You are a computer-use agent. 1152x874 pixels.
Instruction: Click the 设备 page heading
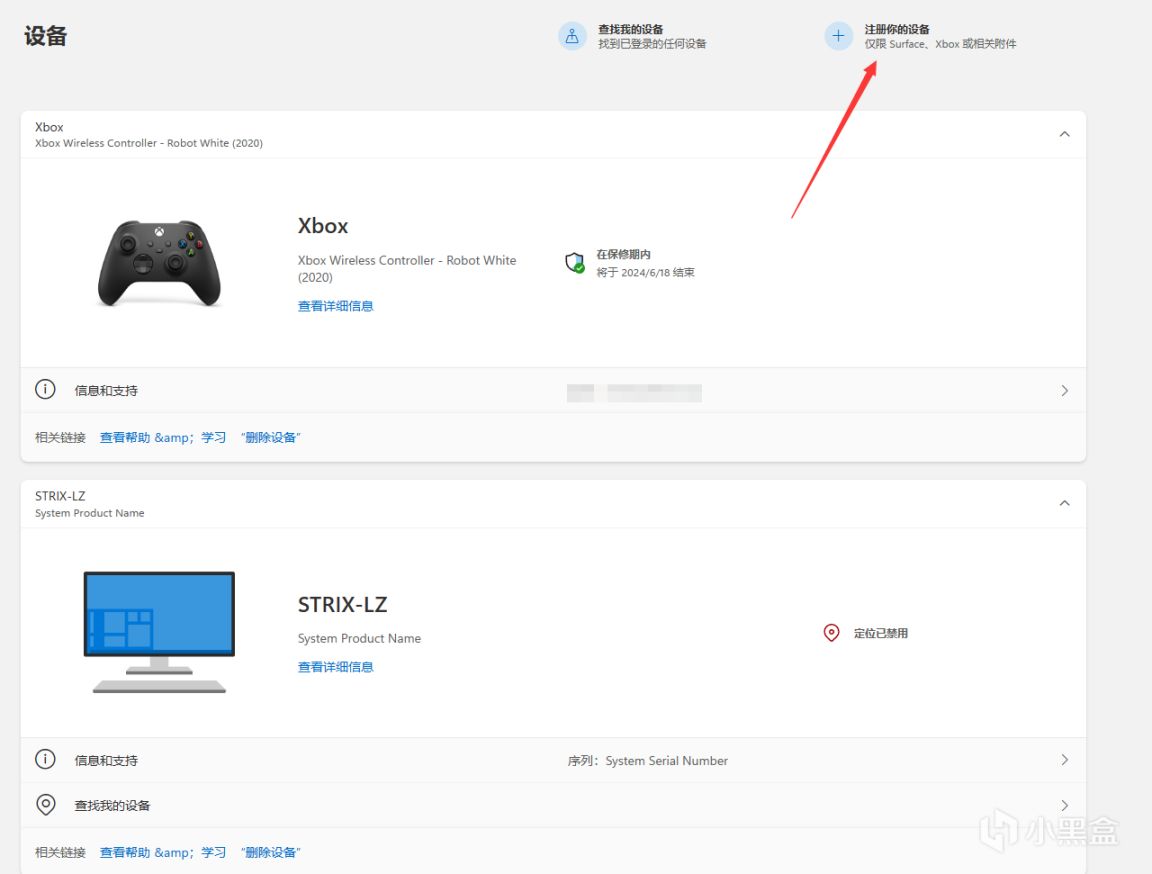(46, 36)
